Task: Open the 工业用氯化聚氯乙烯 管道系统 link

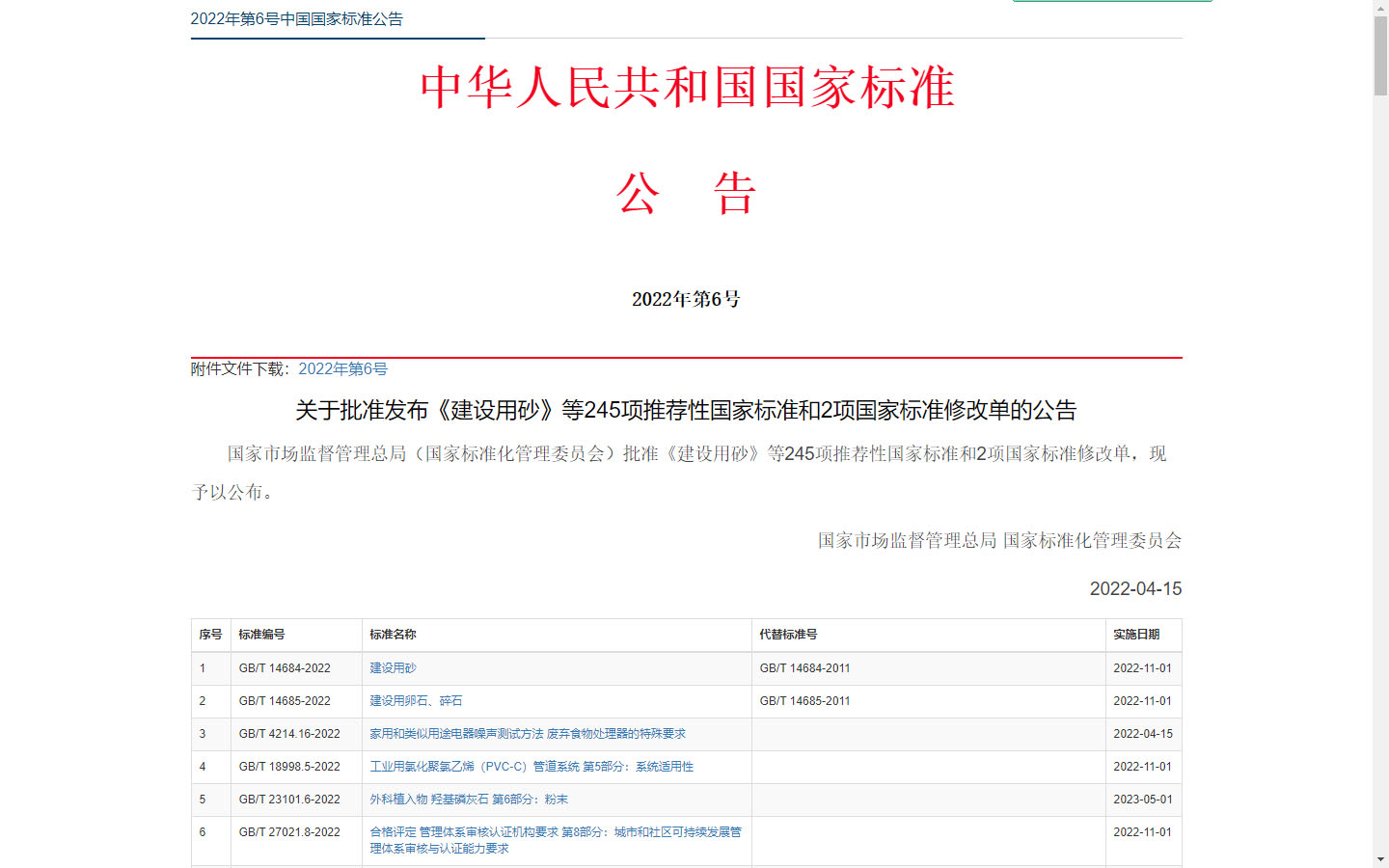Action: 531,767
